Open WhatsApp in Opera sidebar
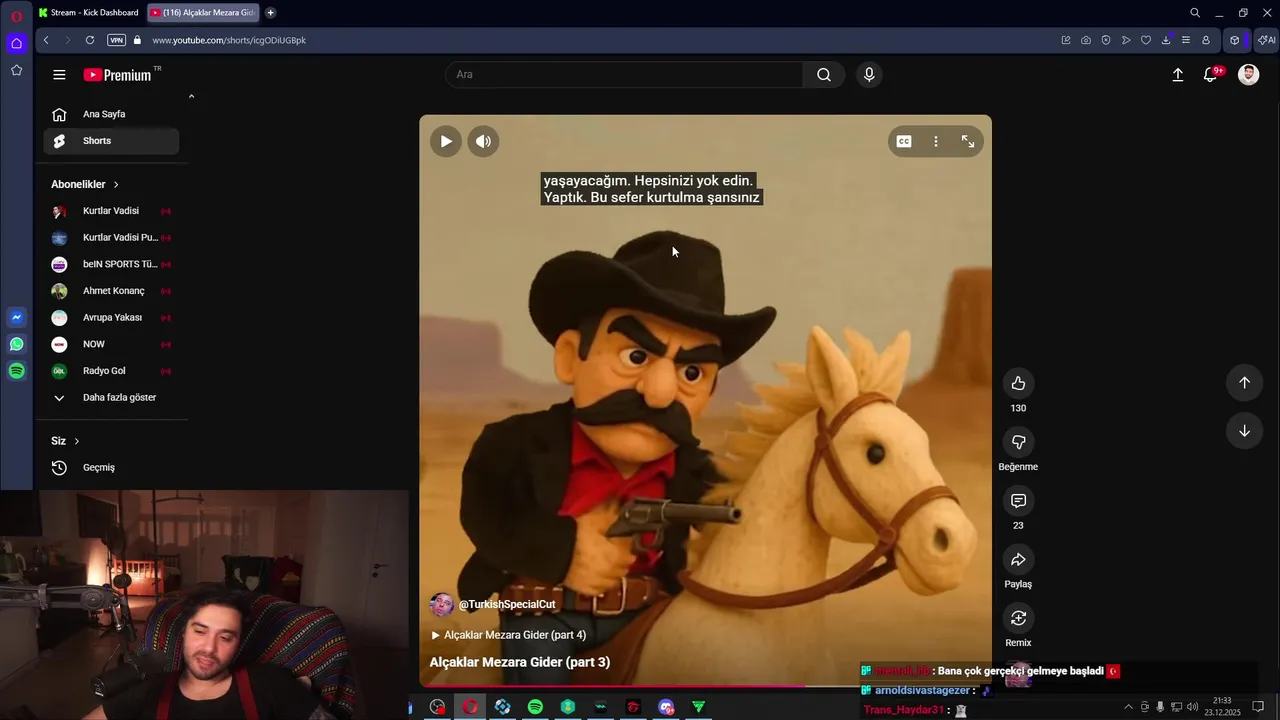This screenshot has height=720, width=1280. click(17, 344)
